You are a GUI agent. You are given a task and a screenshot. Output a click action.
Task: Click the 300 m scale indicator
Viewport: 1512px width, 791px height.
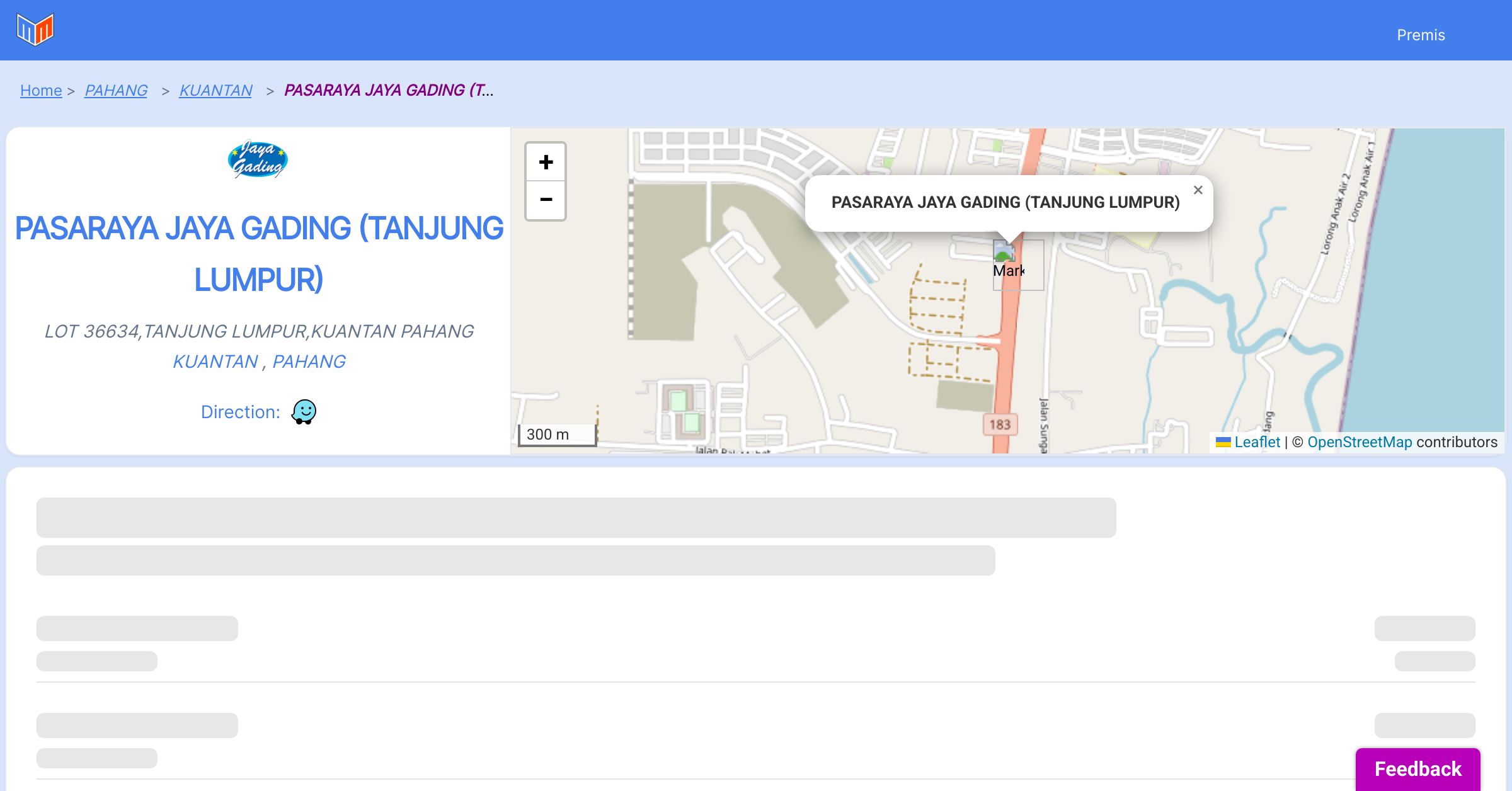tap(557, 435)
